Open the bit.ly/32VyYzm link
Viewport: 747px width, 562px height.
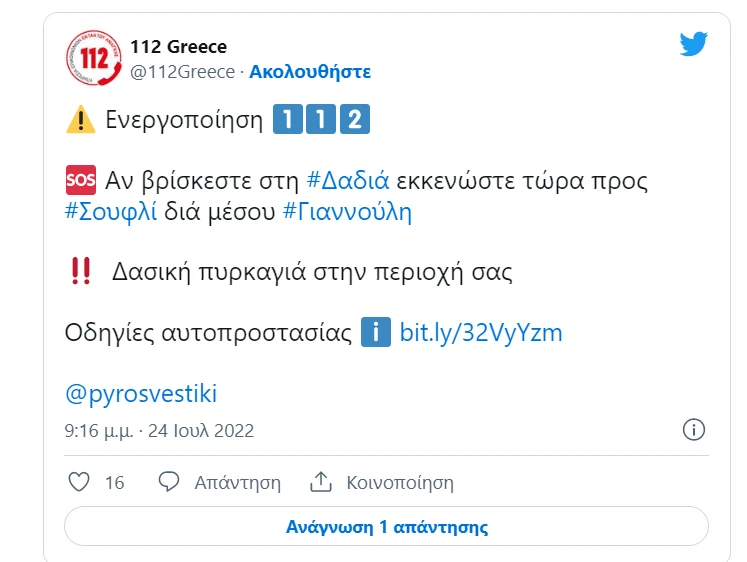tap(481, 332)
